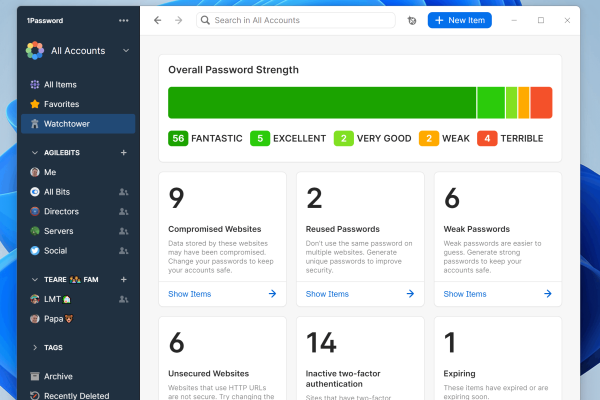This screenshot has height=400, width=600.
Task: Click the Papa vault avatar icon
Action: pyautogui.click(x=35, y=319)
